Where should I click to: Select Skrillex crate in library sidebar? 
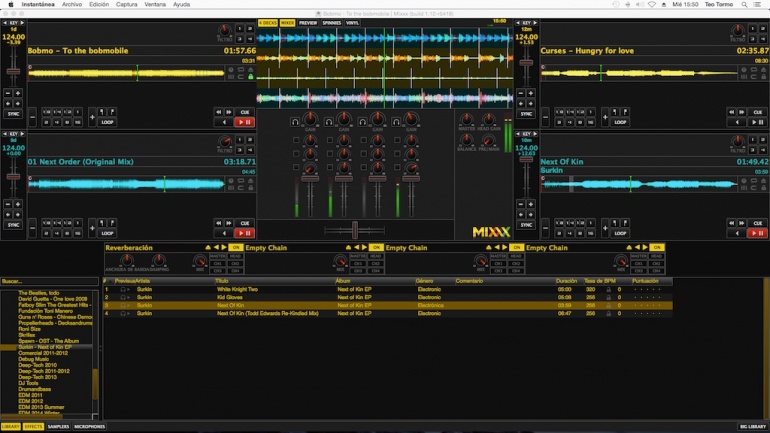click(x=27, y=335)
